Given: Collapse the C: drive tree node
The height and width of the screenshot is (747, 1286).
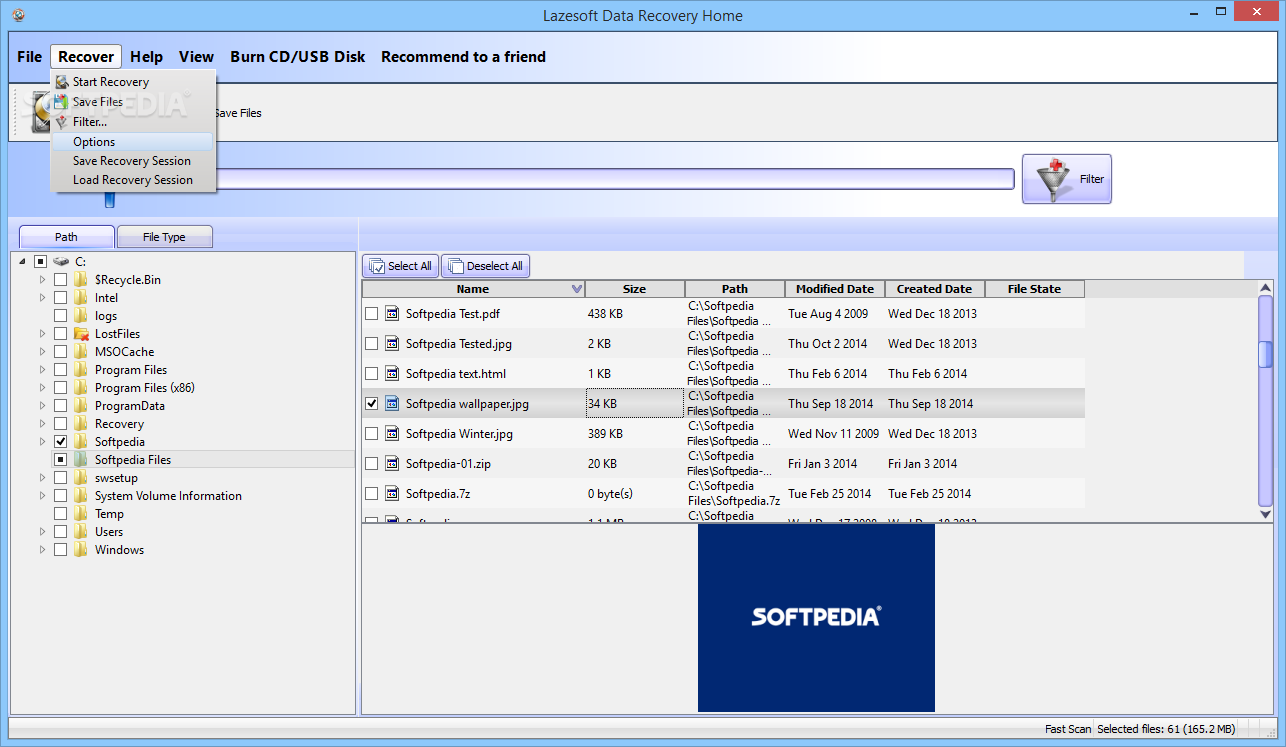Looking at the screenshot, I should (x=23, y=261).
